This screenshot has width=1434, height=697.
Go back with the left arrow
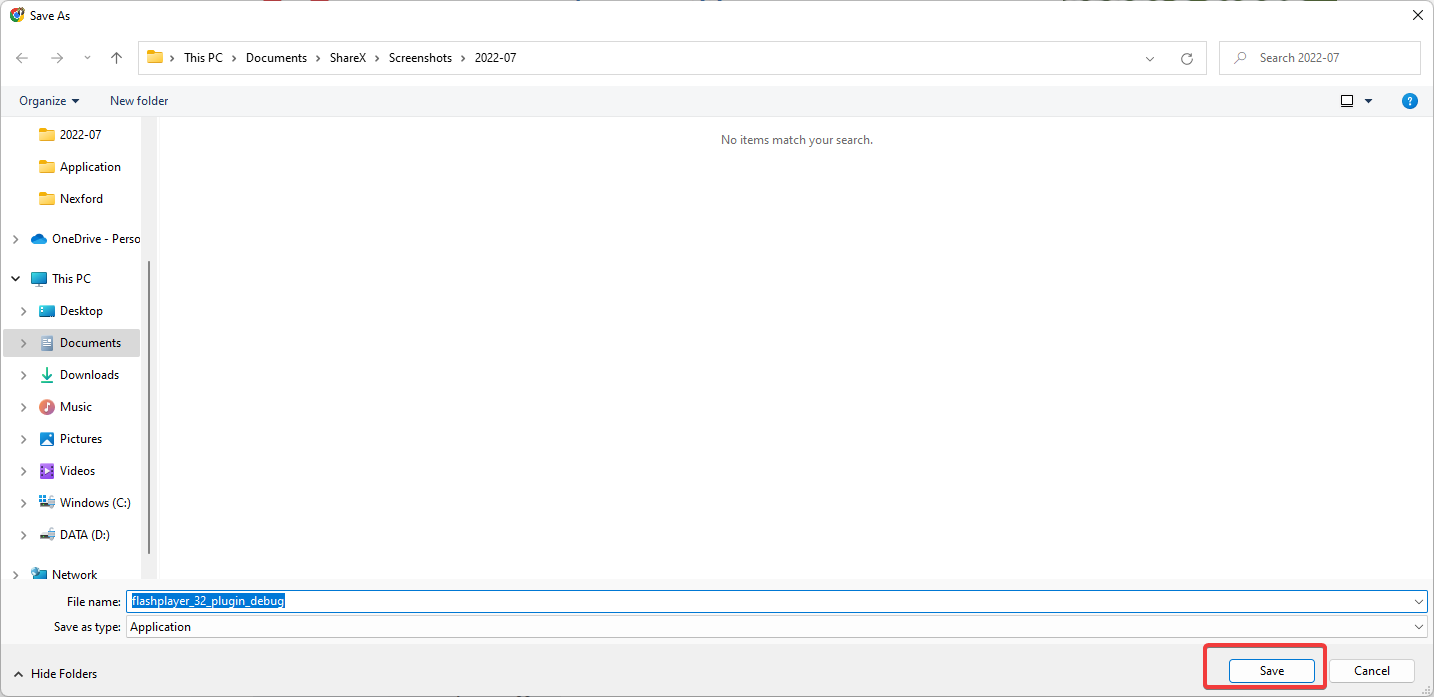tap(22, 58)
